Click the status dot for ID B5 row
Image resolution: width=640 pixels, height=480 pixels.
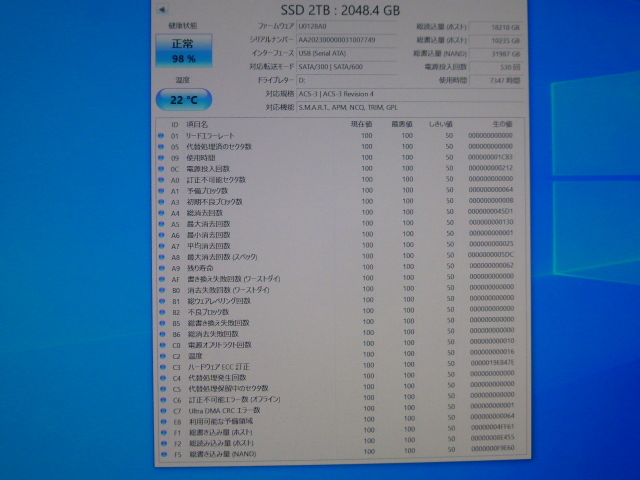(x=162, y=323)
